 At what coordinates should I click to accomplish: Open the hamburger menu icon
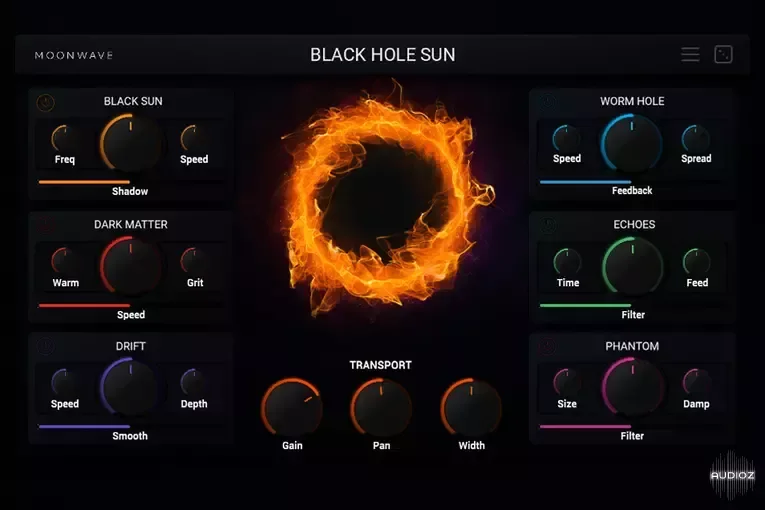point(690,55)
